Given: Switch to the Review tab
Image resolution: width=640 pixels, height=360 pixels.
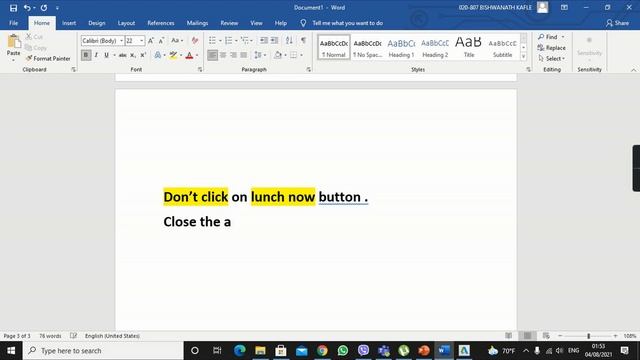Looking at the screenshot, I should click(x=229, y=23).
